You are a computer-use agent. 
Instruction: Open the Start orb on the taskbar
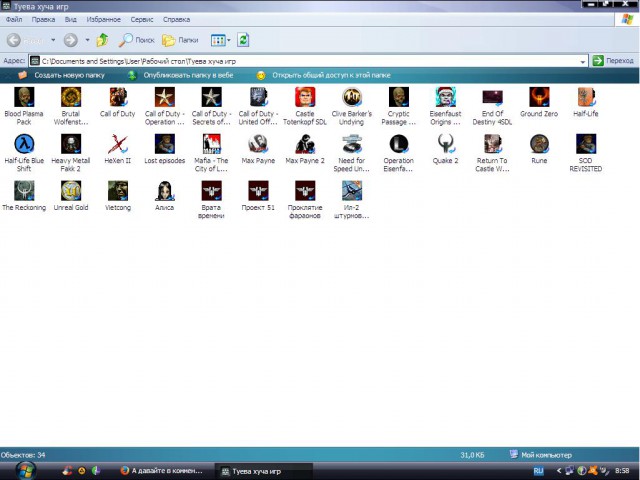[25, 471]
